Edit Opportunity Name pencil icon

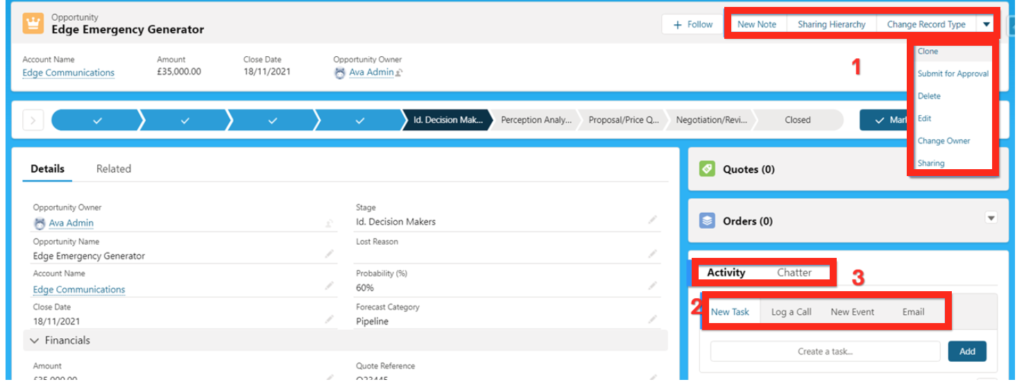coord(330,254)
